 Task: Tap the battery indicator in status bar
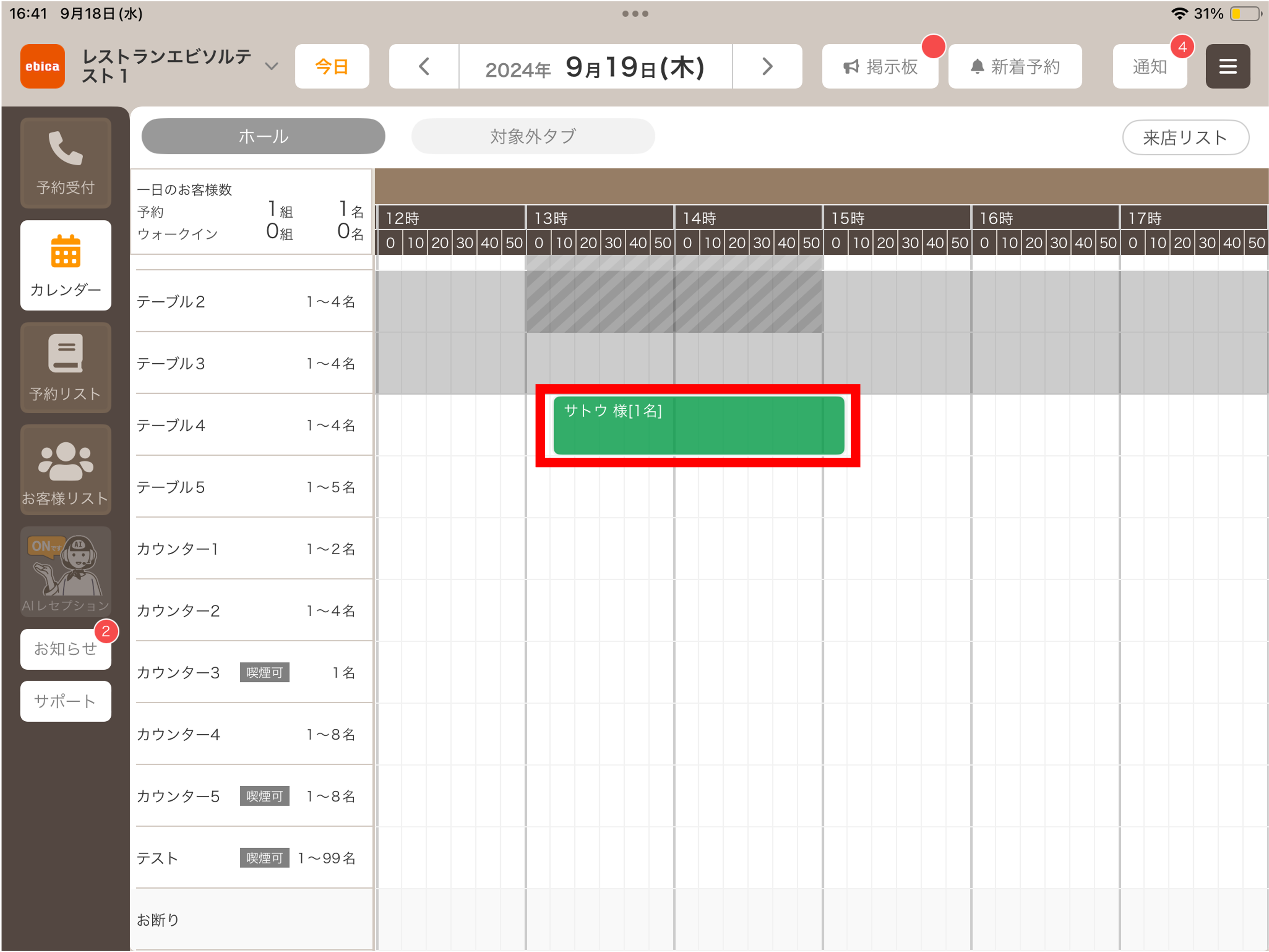(x=1246, y=13)
